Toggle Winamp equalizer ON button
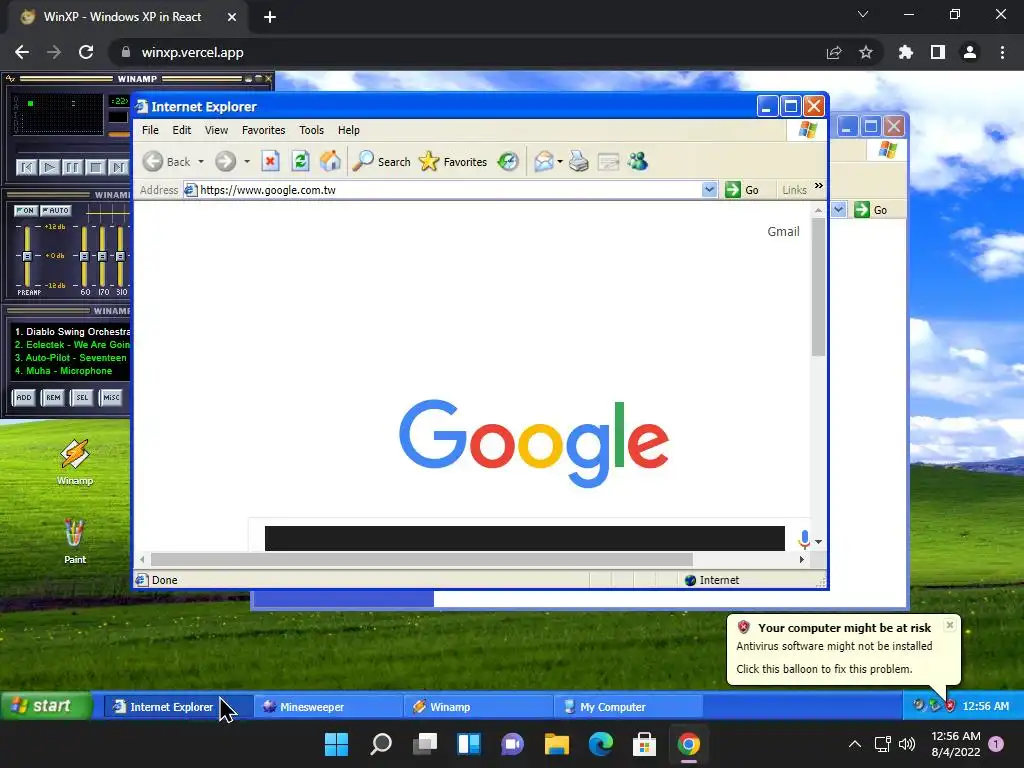Screen dimensions: 1024x768 (25, 210)
